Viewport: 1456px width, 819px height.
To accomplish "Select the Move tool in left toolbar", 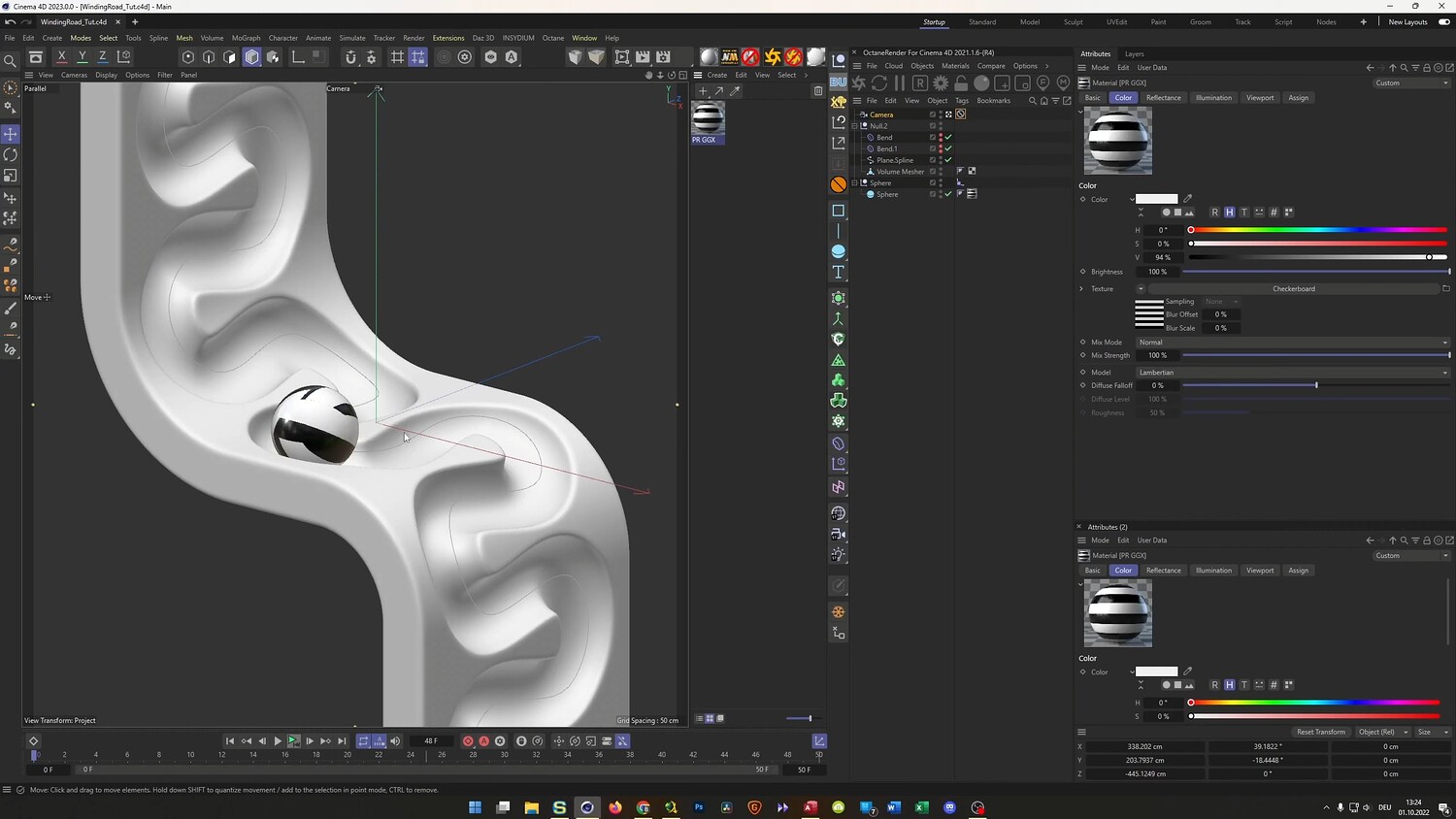I will pos(11,134).
